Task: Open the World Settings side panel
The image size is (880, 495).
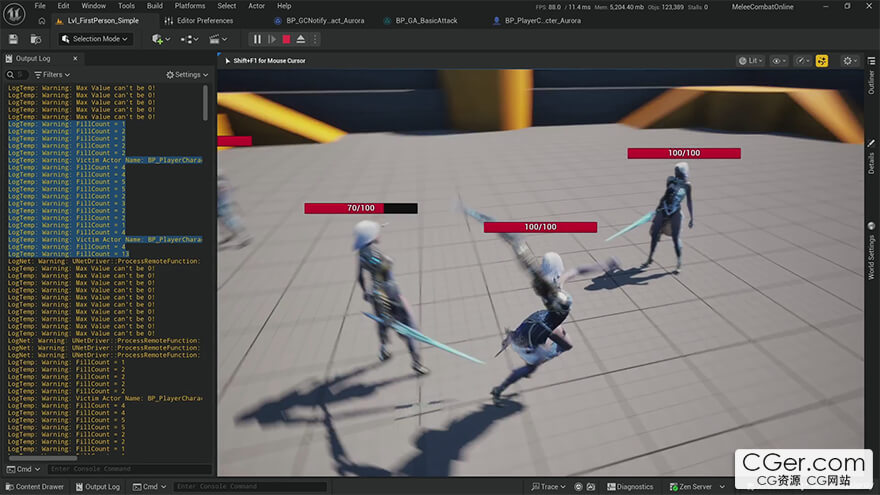Action: [x=872, y=251]
